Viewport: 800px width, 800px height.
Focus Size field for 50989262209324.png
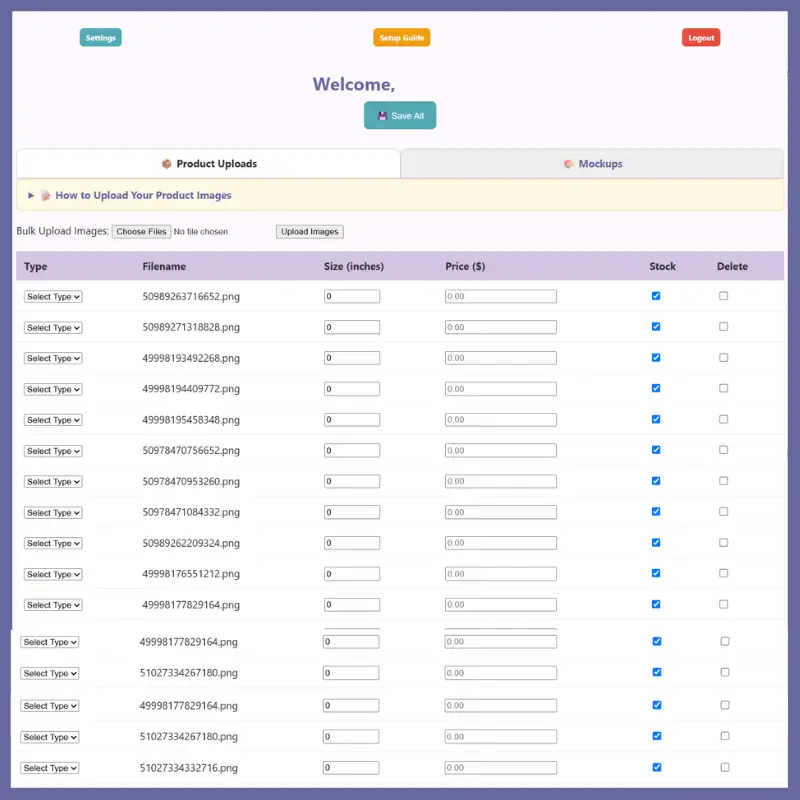click(352, 543)
